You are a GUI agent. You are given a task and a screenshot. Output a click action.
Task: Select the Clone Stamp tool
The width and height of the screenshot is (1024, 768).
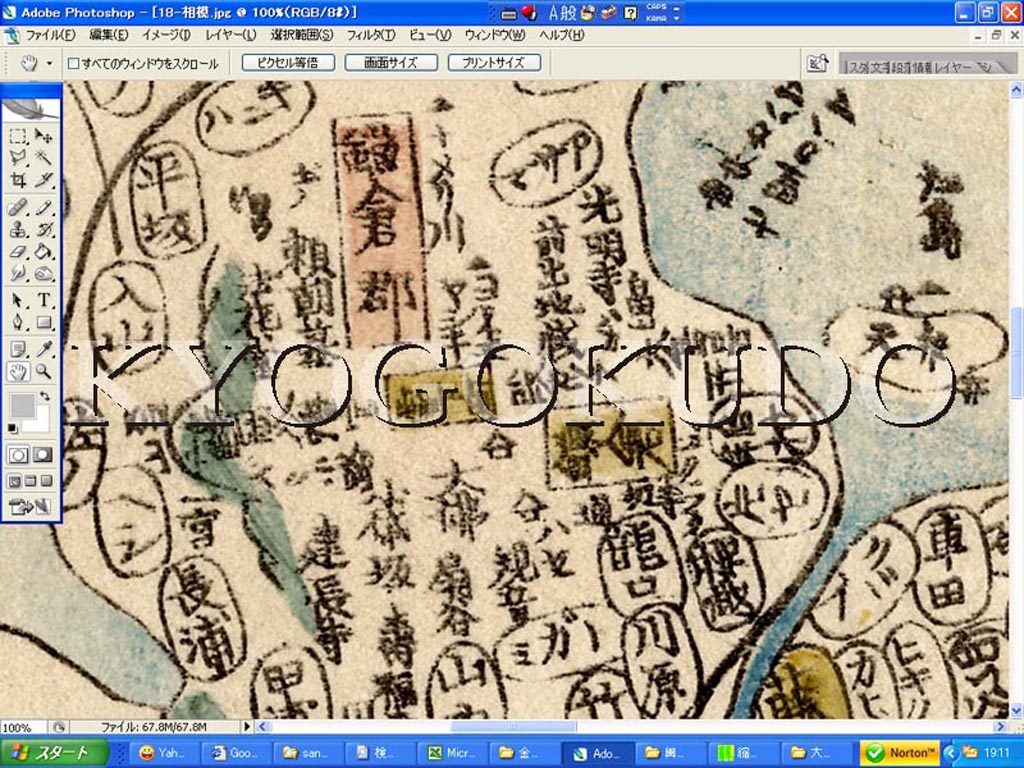(18, 230)
